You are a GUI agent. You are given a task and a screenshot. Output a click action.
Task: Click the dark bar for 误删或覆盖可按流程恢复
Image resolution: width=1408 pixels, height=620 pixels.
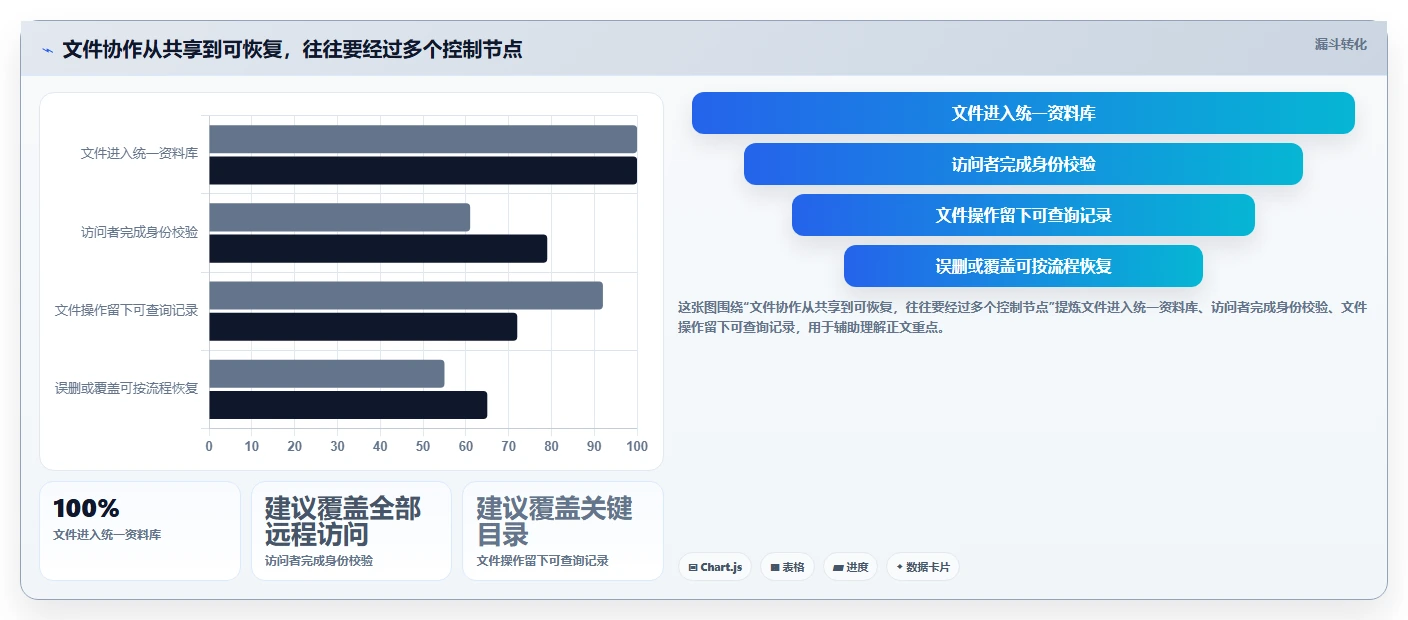pos(348,404)
